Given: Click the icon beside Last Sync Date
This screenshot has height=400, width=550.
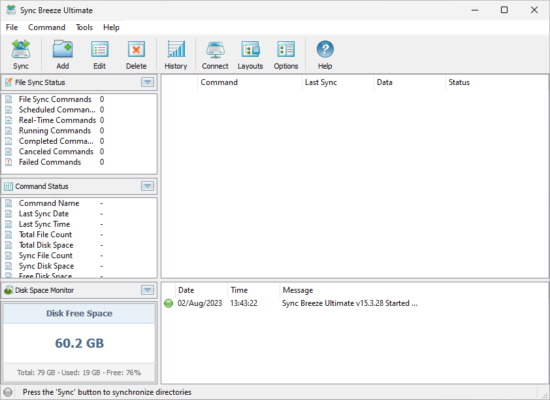Looking at the screenshot, I should (9, 214).
